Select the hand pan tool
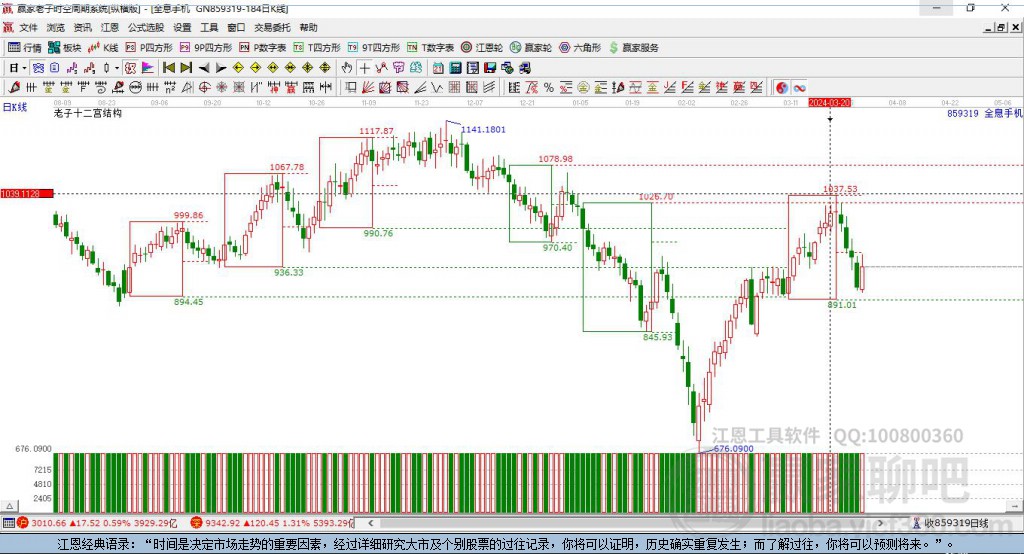 tap(347, 68)
